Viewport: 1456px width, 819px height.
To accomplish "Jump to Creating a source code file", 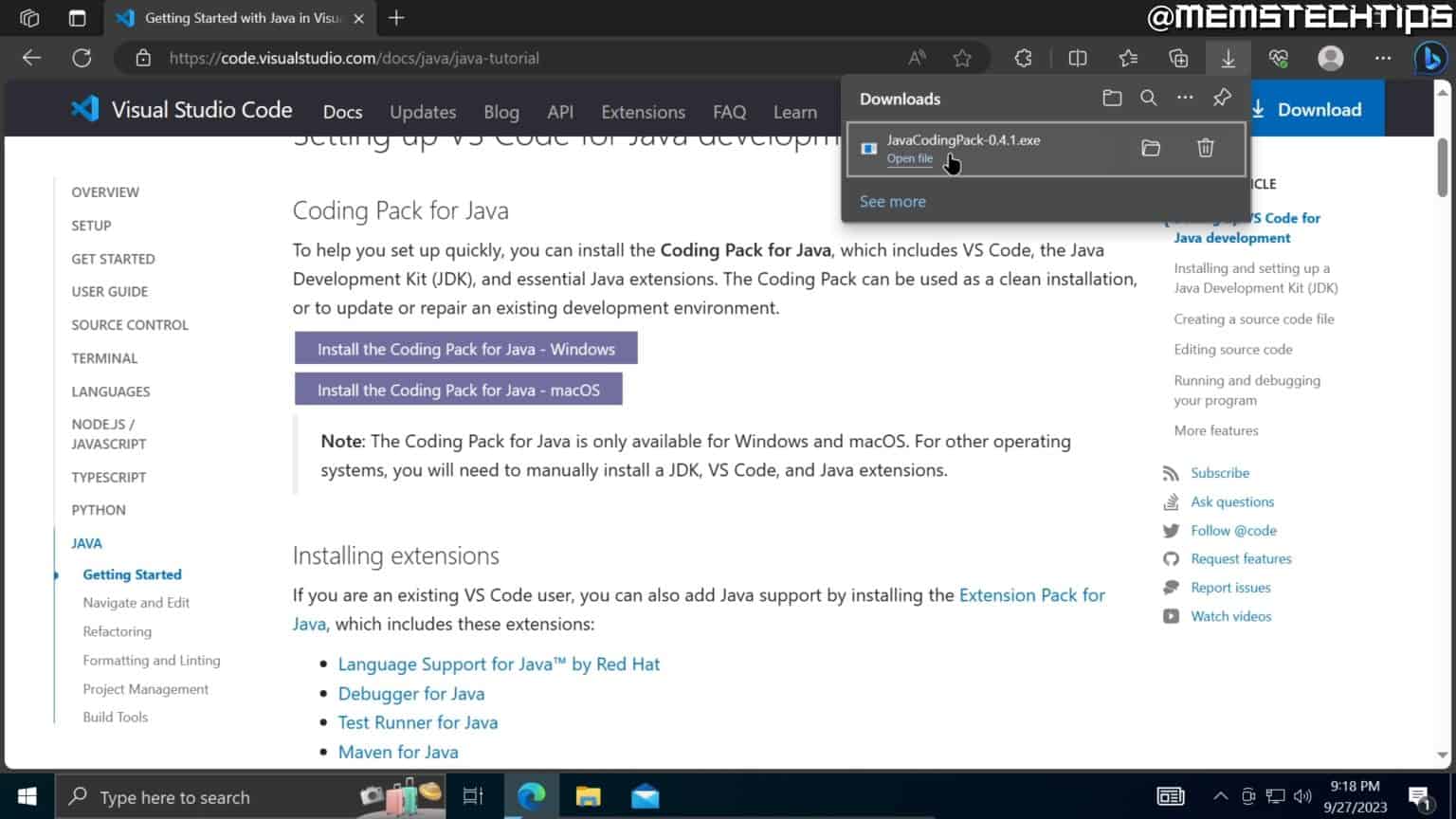I will [1253, 319].
